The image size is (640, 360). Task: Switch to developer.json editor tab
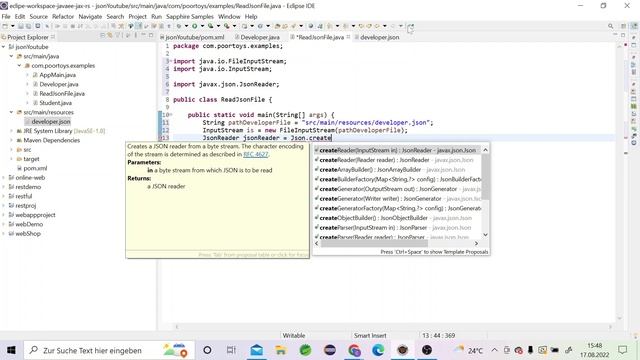[380, 37]
